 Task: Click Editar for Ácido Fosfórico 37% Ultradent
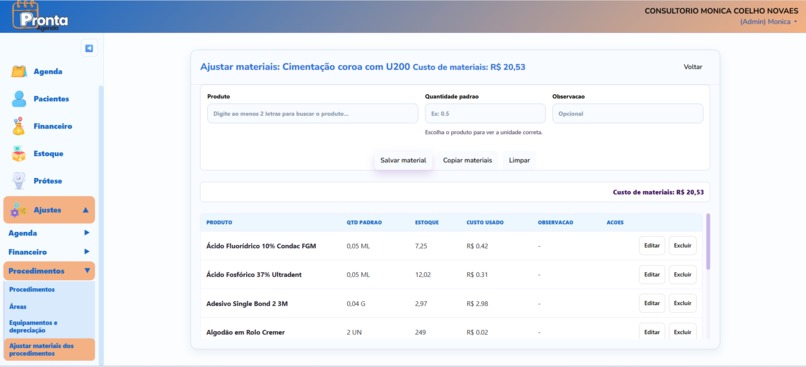coord(652,274)
